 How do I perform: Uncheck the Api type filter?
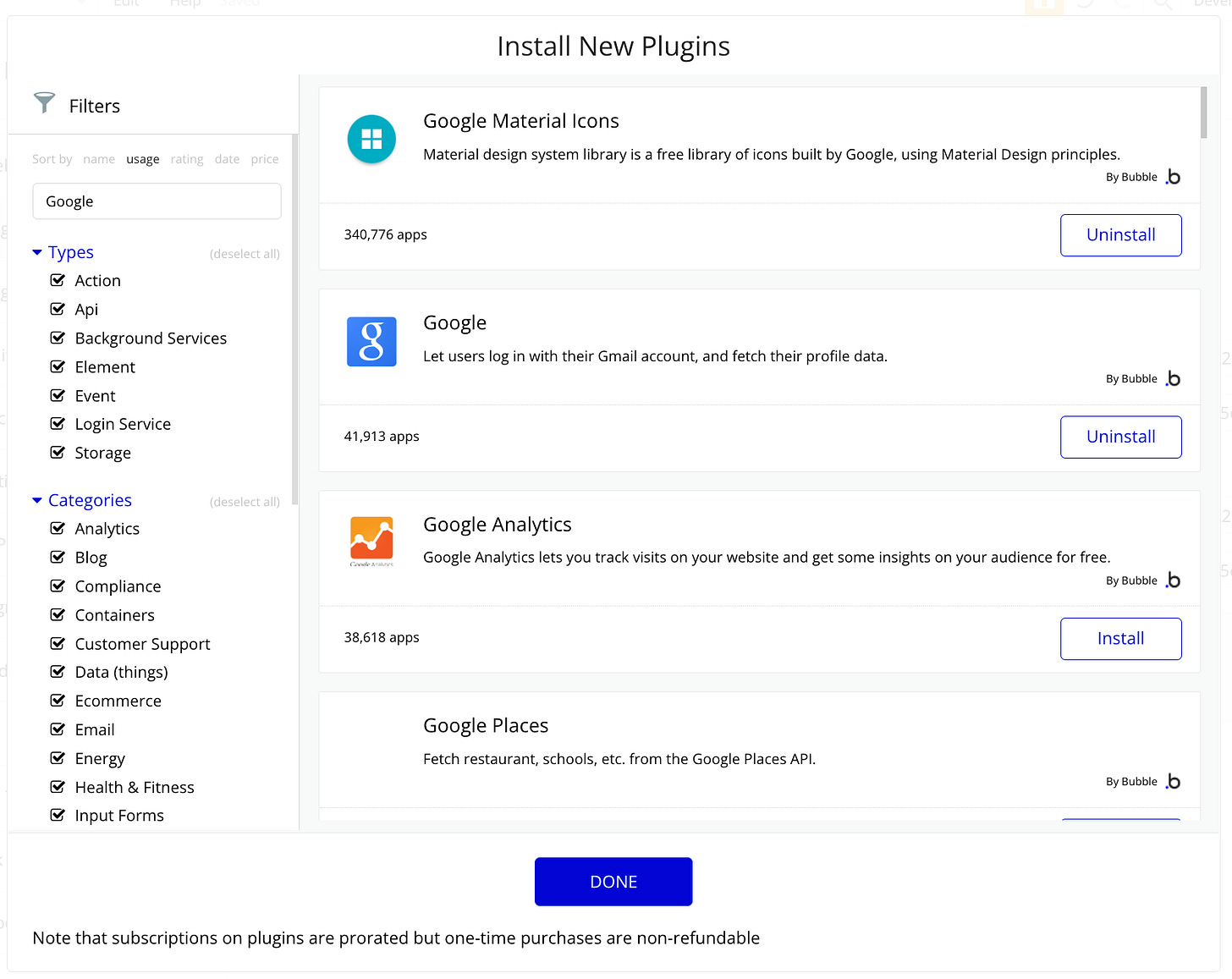coord(58,309)
